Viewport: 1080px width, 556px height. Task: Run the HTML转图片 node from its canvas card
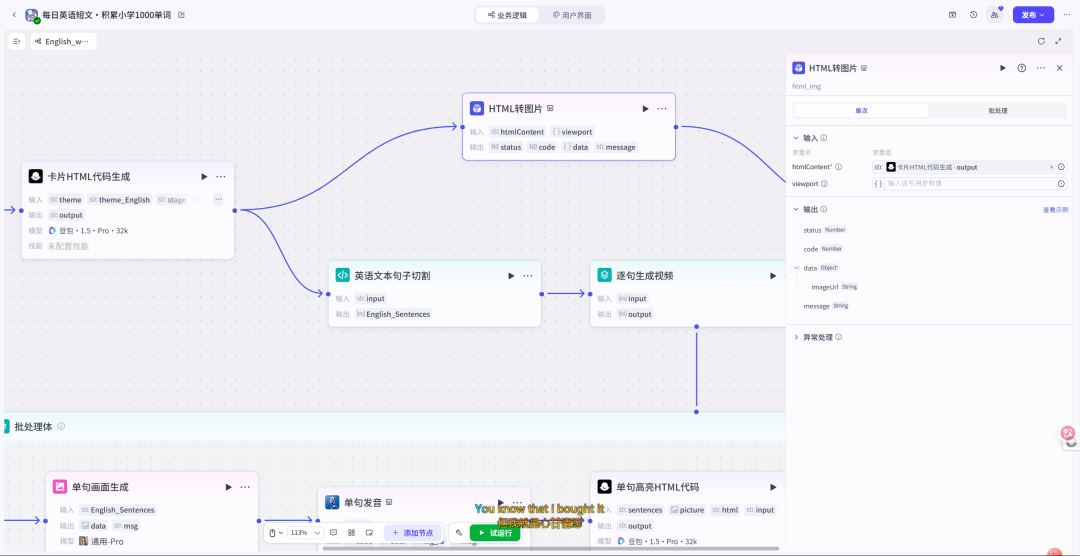pyautogui.click(x=645, y=109)
